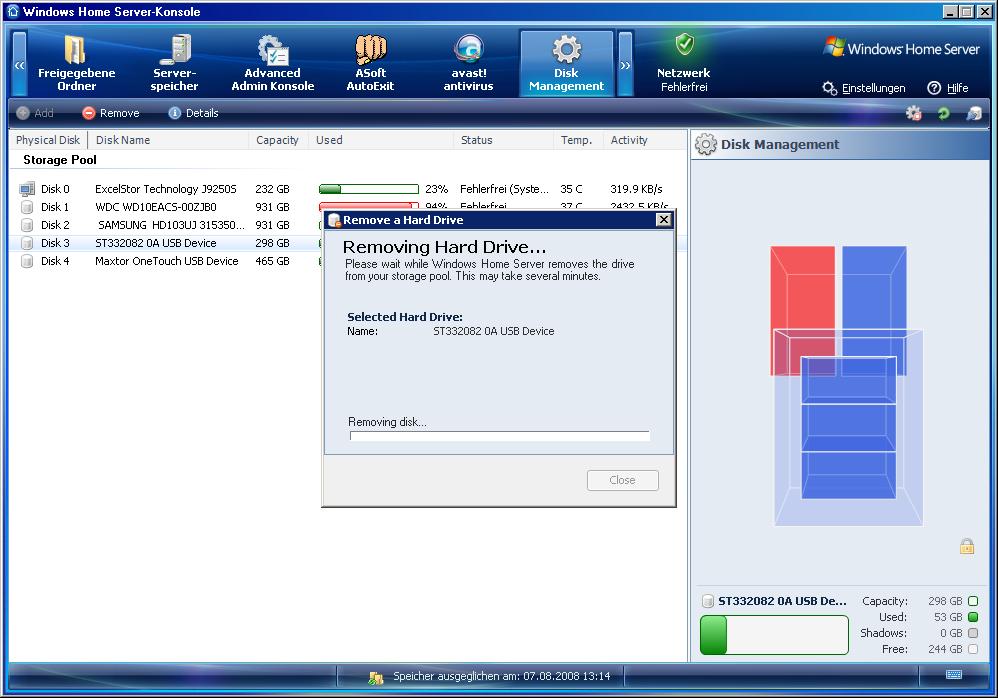Click the Speicher ausgeglichen status bar text
The image size is (998, 698).
click(502, 676)
